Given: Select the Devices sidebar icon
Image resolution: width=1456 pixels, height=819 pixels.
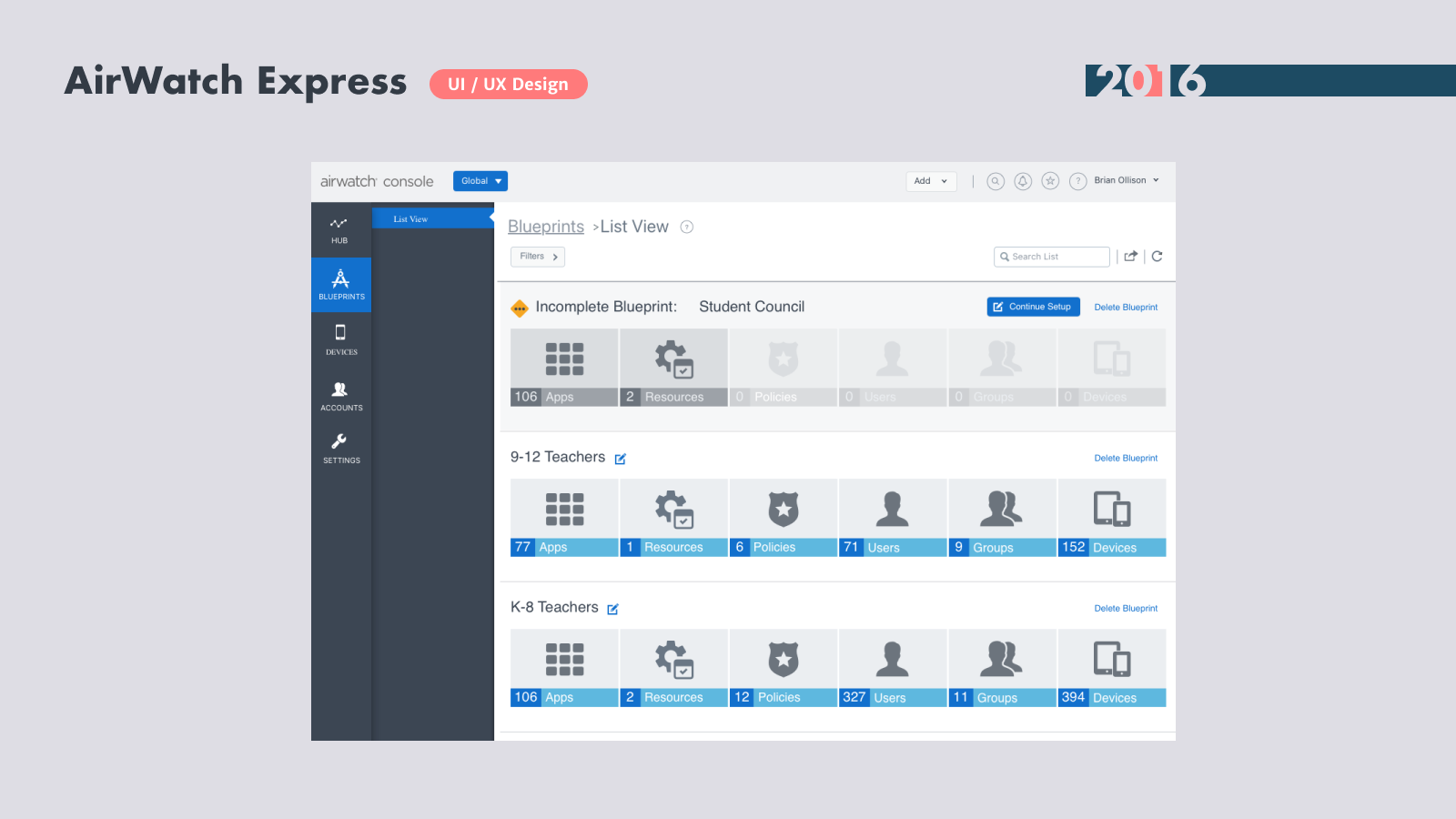Looking at the screenshot, I should pyautogui.click(x=341, y=339).
